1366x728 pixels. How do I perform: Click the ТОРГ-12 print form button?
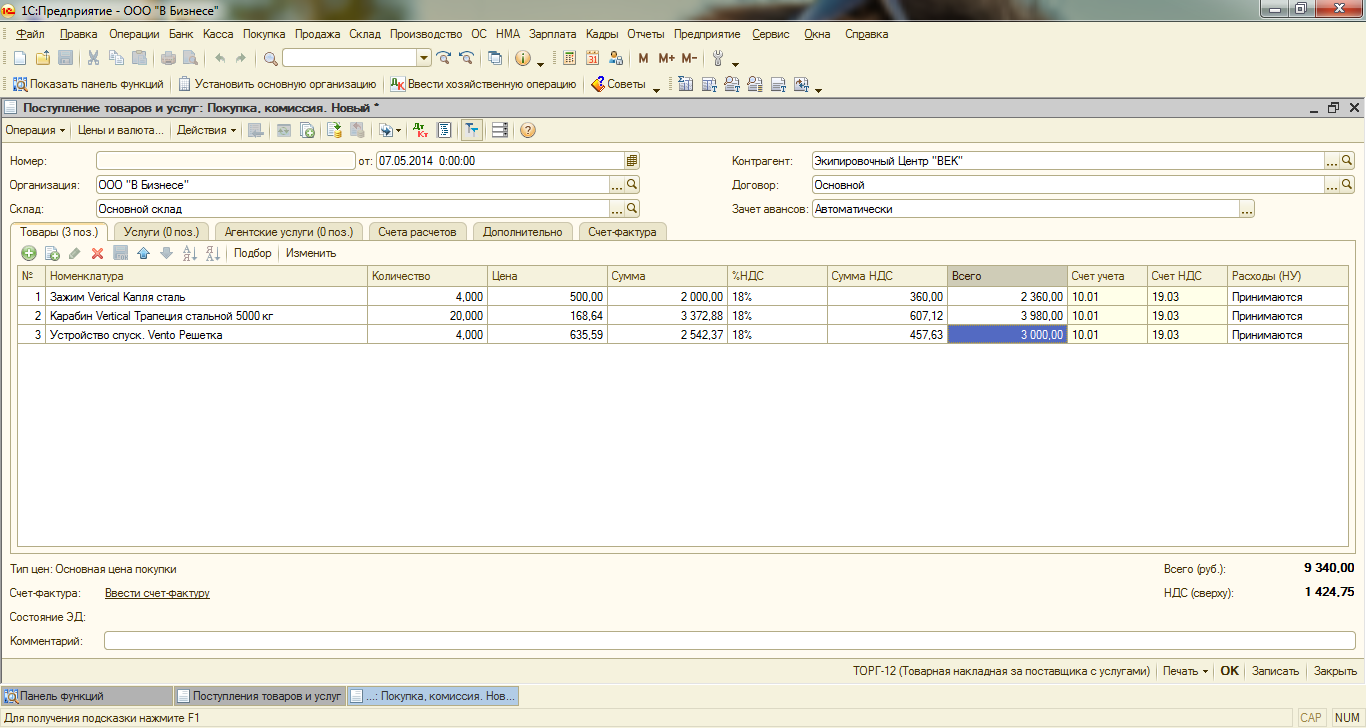click(x=1001, y=671)
